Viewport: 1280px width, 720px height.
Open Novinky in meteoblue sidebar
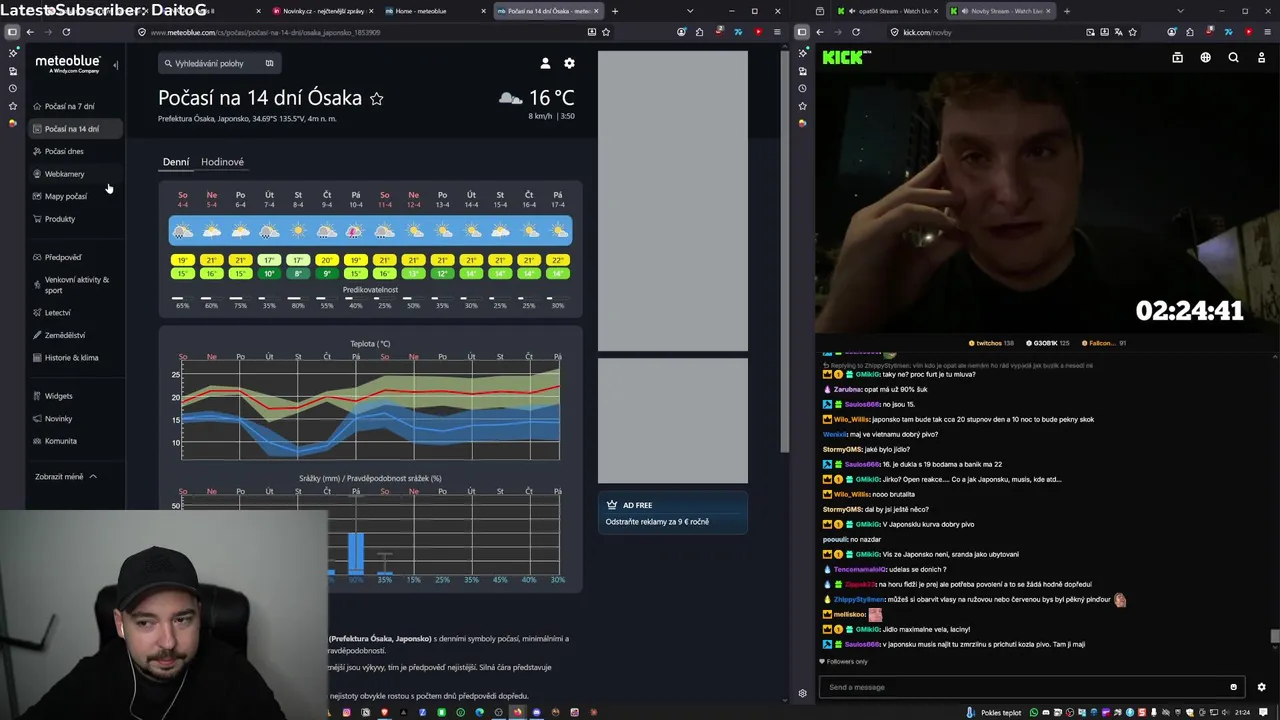58,419
